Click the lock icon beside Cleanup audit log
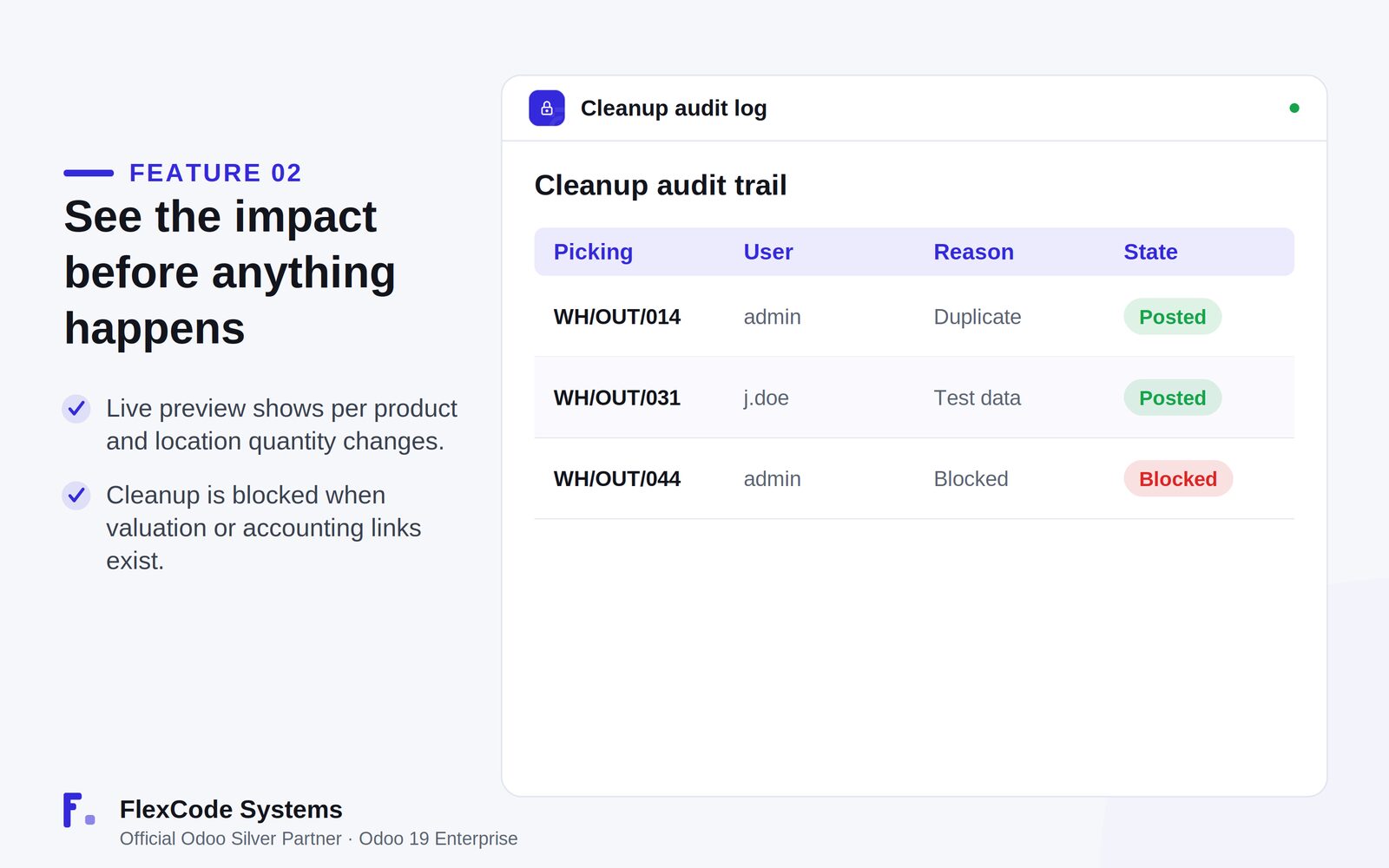 pos(547,108)
